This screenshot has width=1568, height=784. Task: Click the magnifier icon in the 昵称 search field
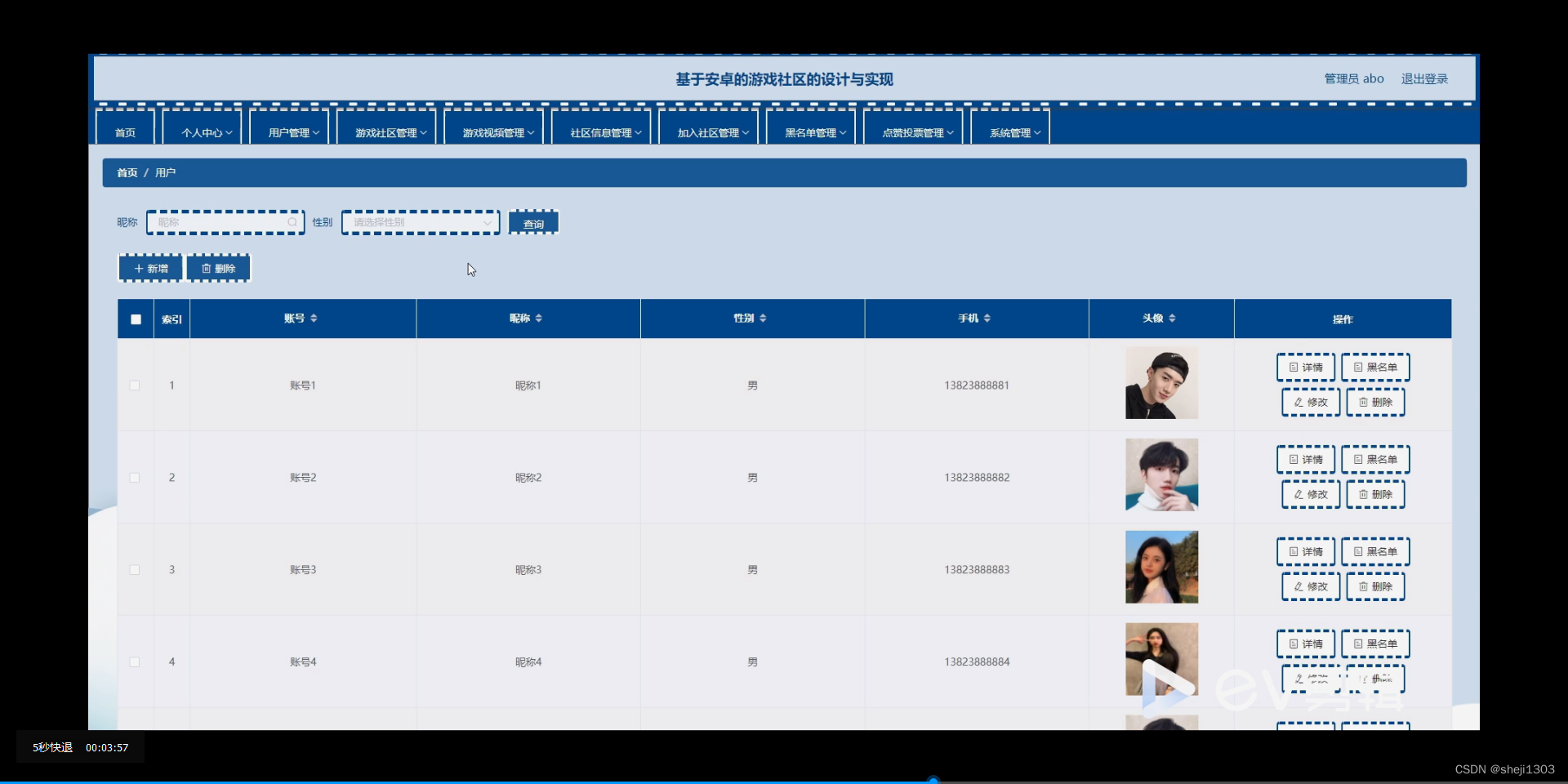pos(292,222)
